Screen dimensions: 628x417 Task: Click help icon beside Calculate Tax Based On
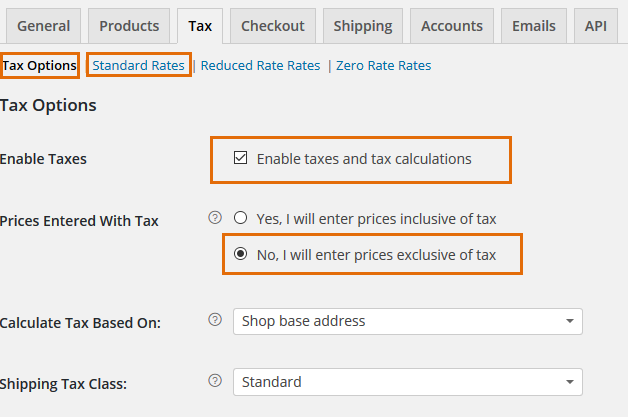pos(214,321)
